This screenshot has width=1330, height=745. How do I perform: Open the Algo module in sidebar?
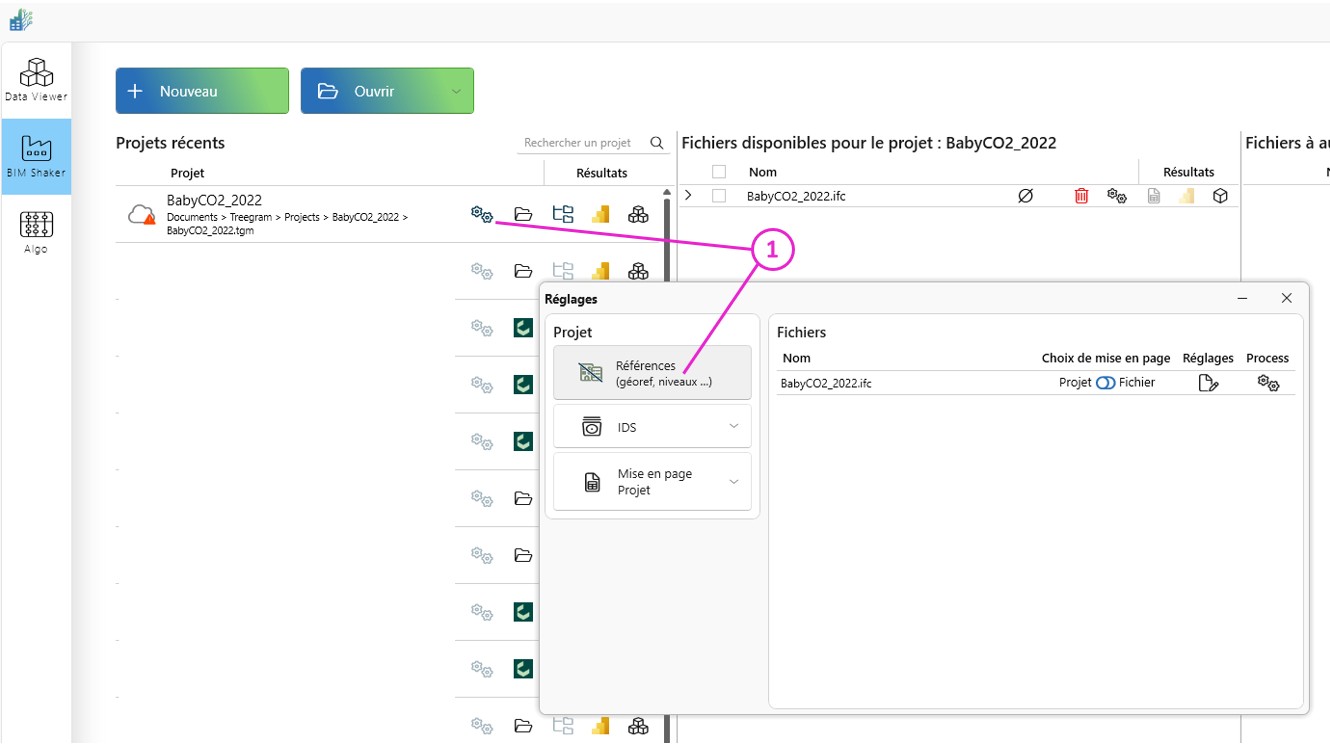[x=36, y=232]
